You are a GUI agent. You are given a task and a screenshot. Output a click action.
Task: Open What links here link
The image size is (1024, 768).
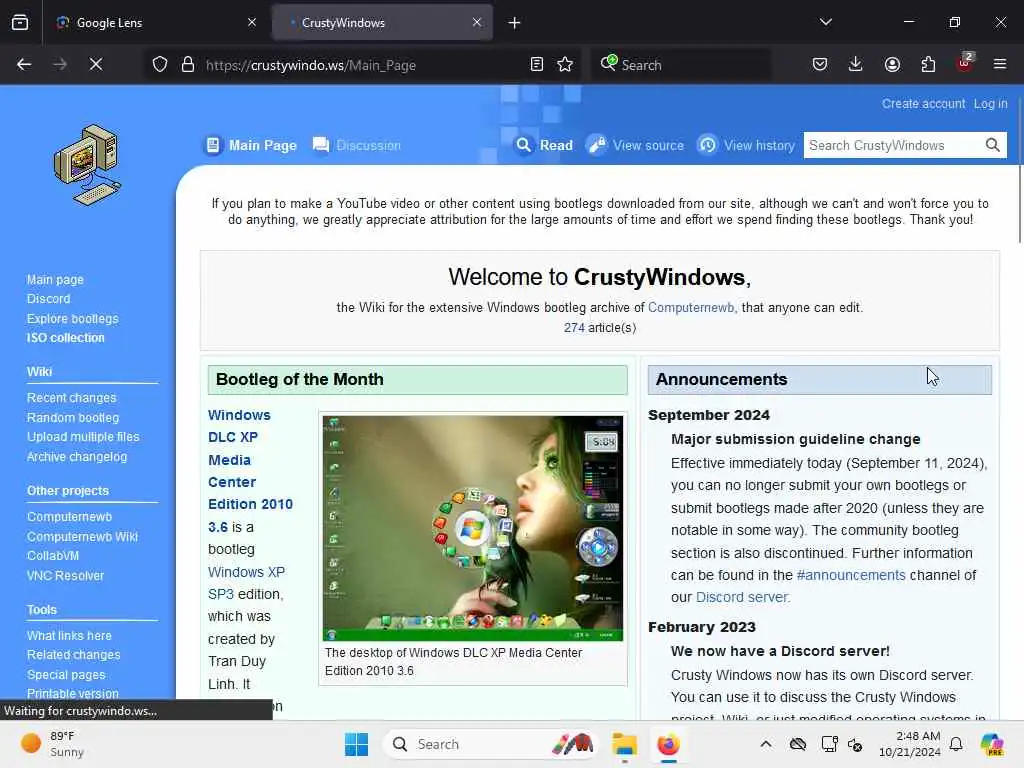point(69,635)
